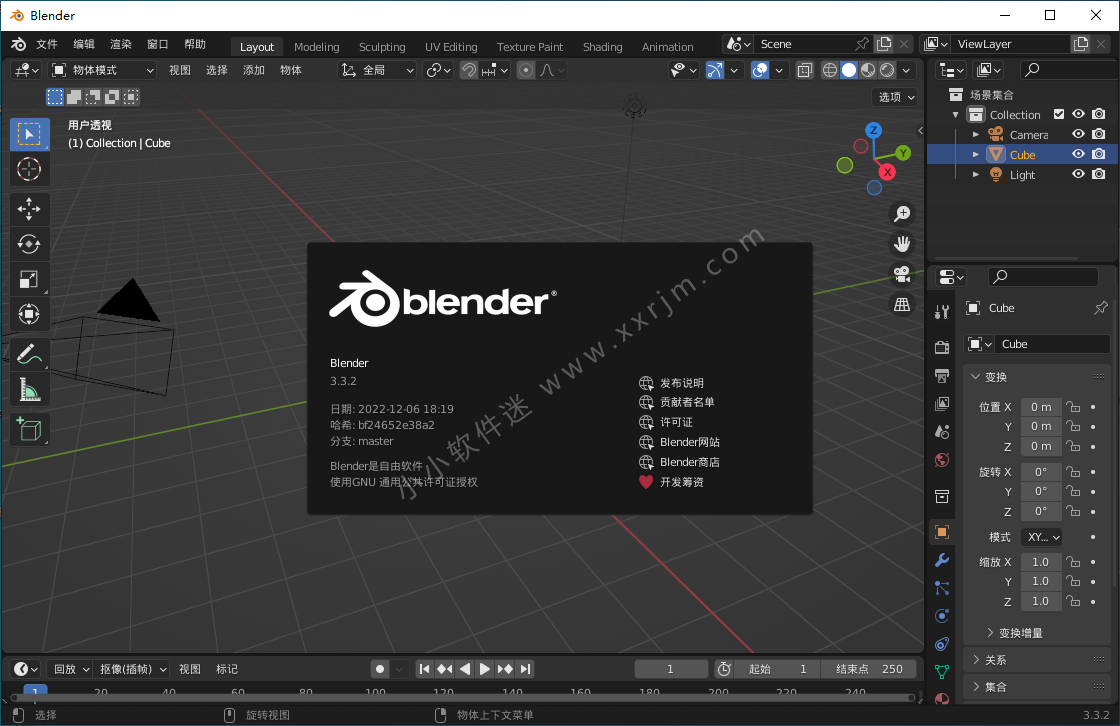The image size is (1120, 726).
Task: Hide Light in the viewport via eye
Action: (1079, 174)
